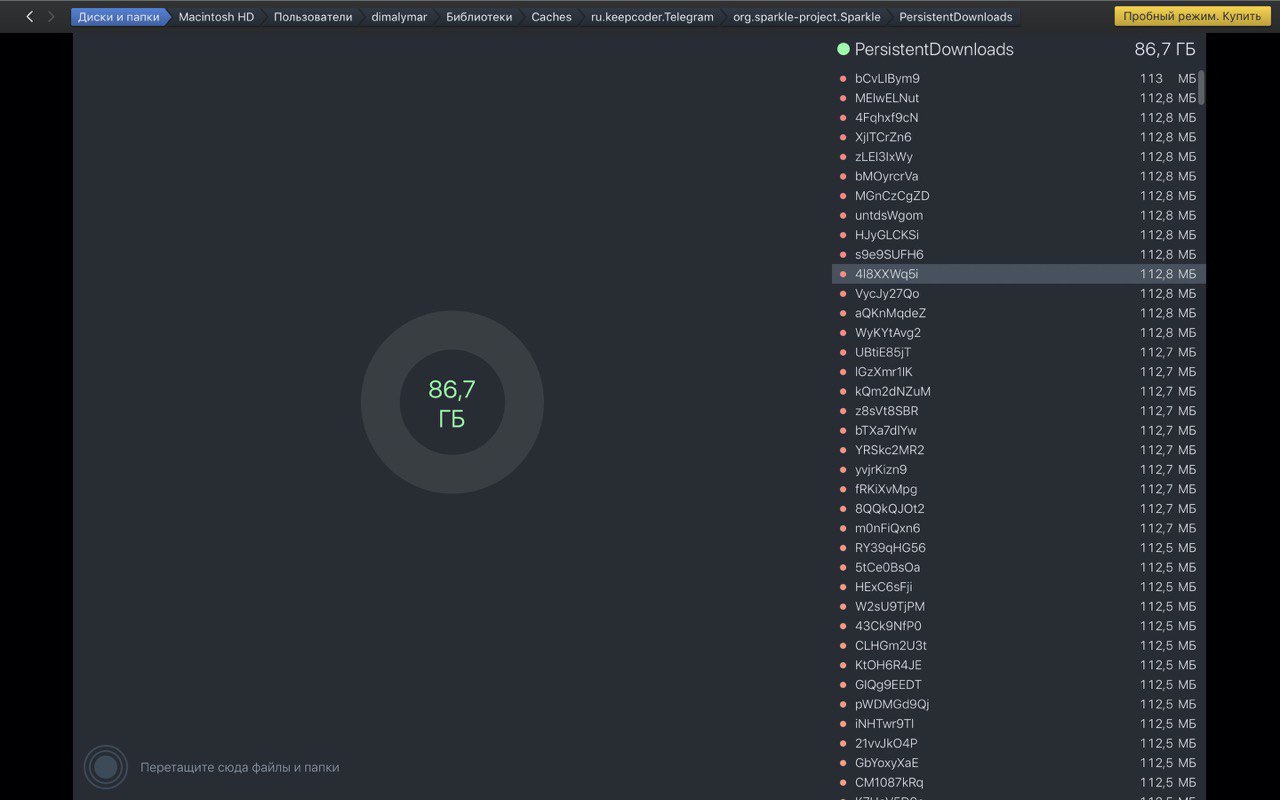
Task: Select the PersistentDownloads breadcrumb
Action: tap(956, 17)
